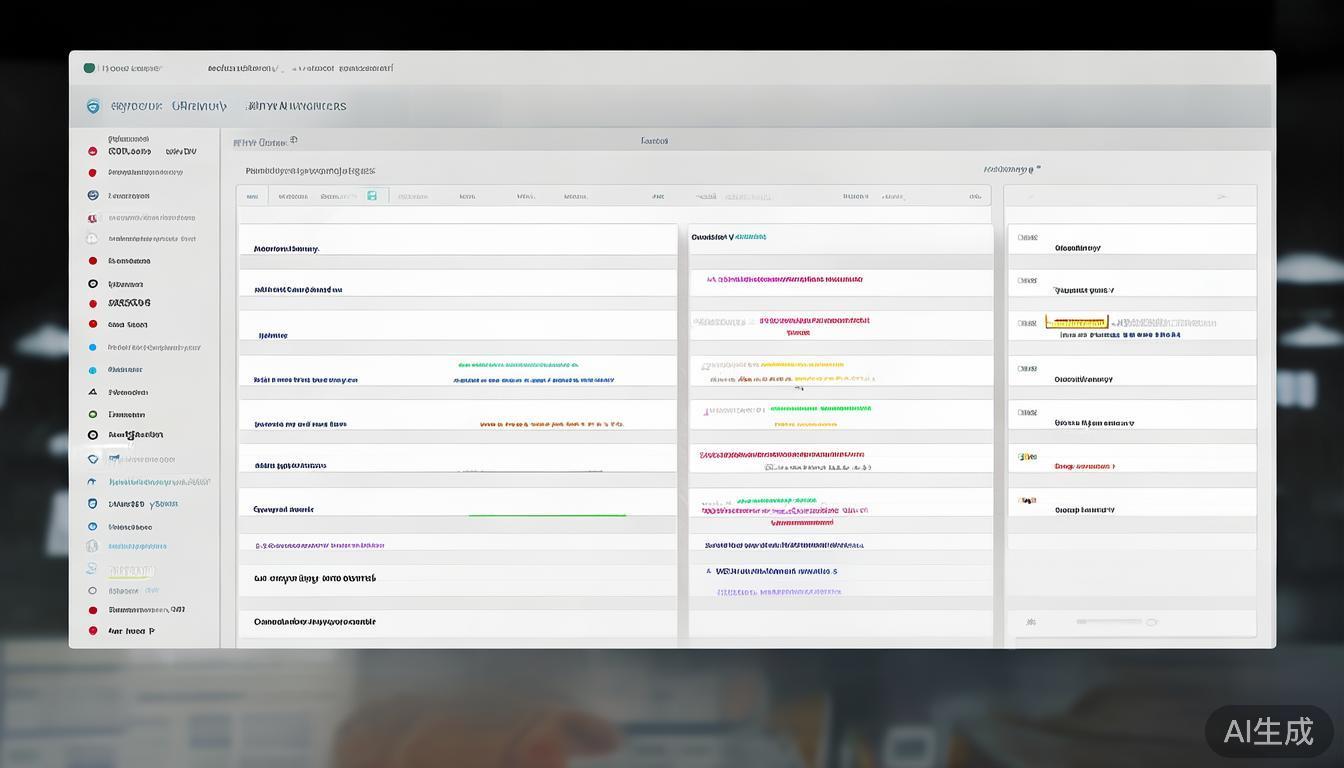Select the green ring icon in the sidebar
Screen dimensions: 1344x768
[93, 414]
